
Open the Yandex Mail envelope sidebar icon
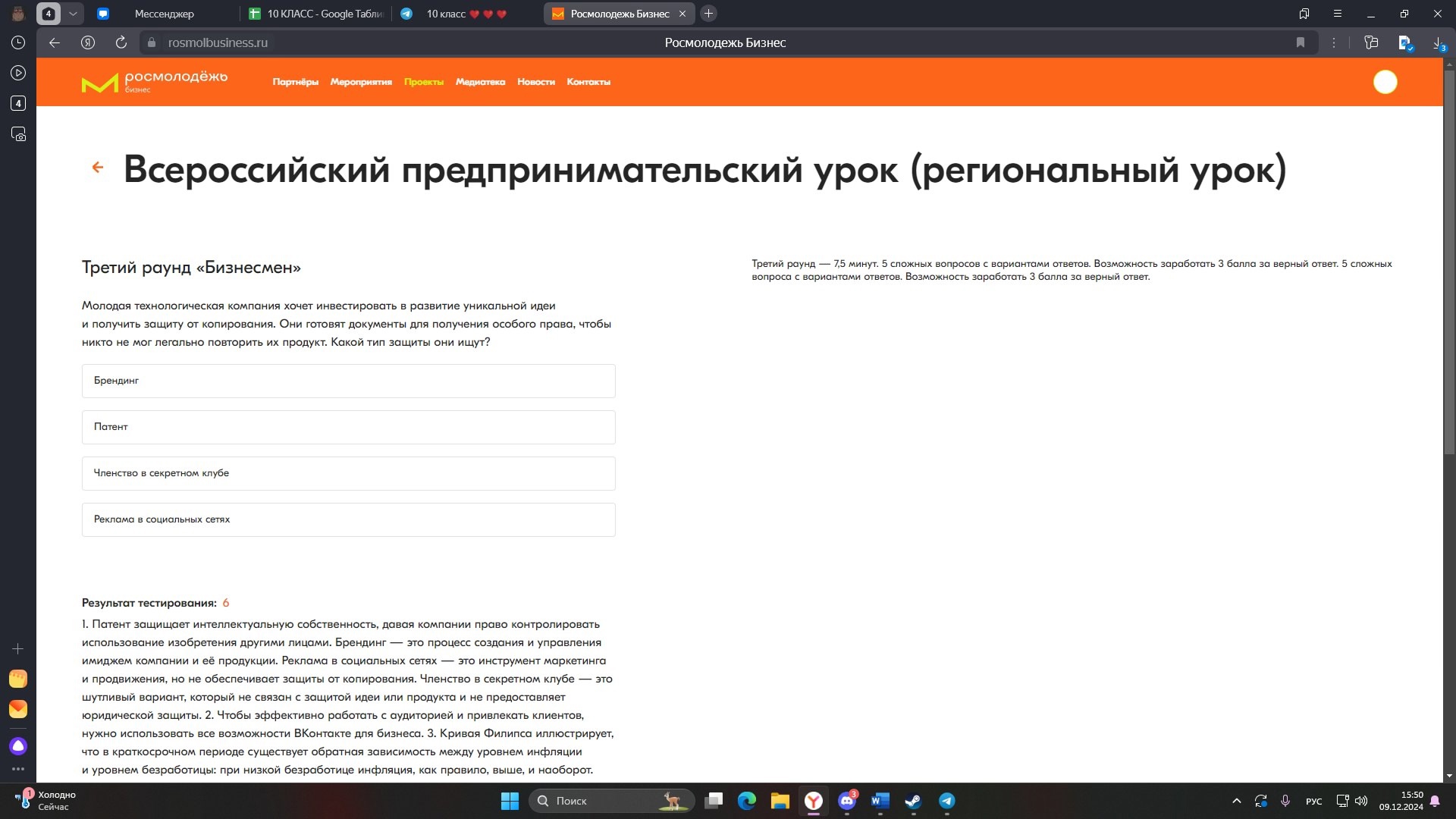point(18,709)
